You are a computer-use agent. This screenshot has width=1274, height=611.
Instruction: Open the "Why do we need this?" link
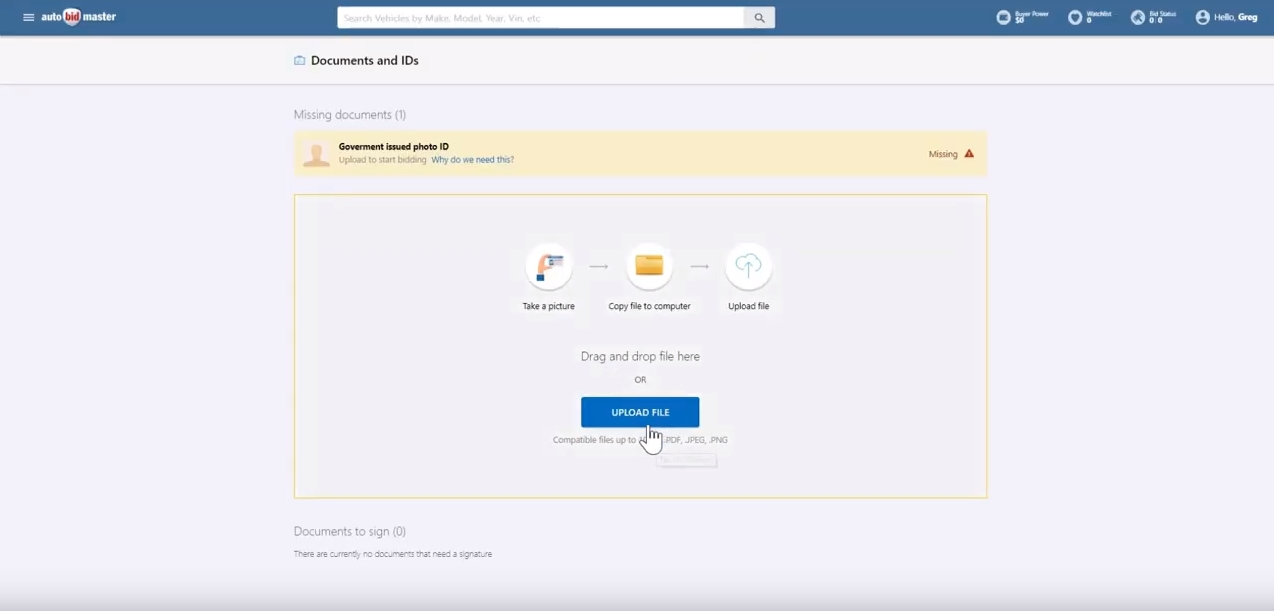(472, 160)
